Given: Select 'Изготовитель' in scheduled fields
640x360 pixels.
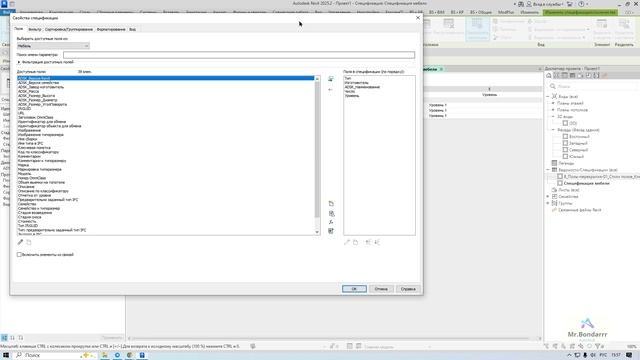Looking at the screenshot, I should click(x=356, y=83).
